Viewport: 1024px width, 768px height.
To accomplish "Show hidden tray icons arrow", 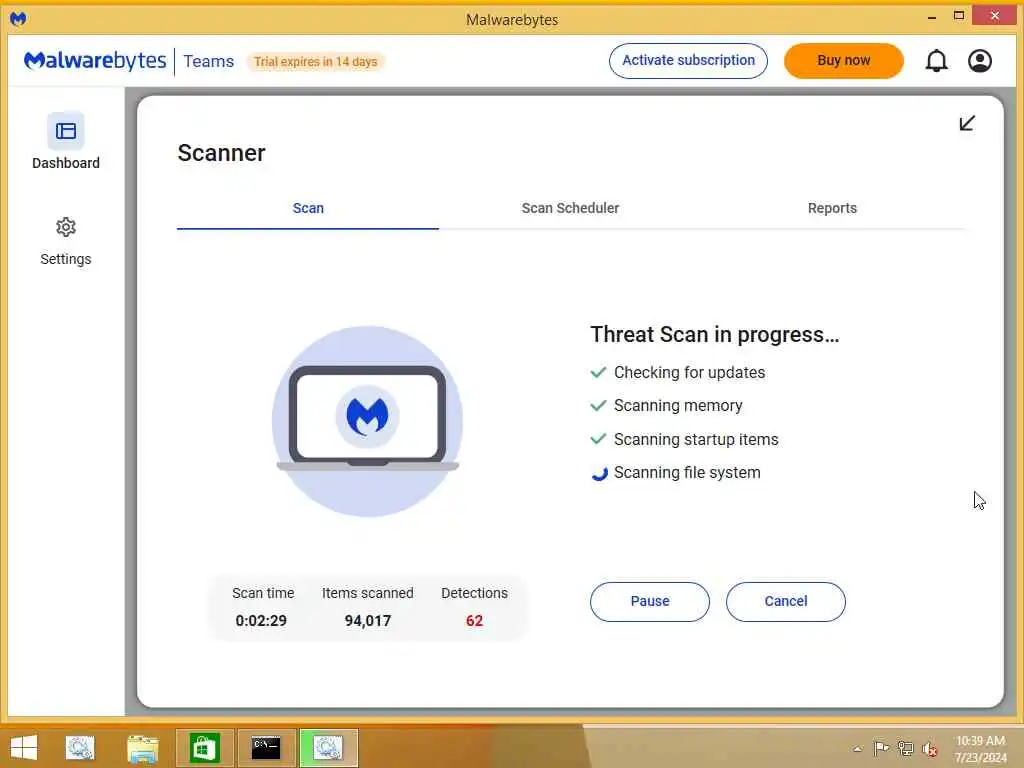I will tap(857, 749).
